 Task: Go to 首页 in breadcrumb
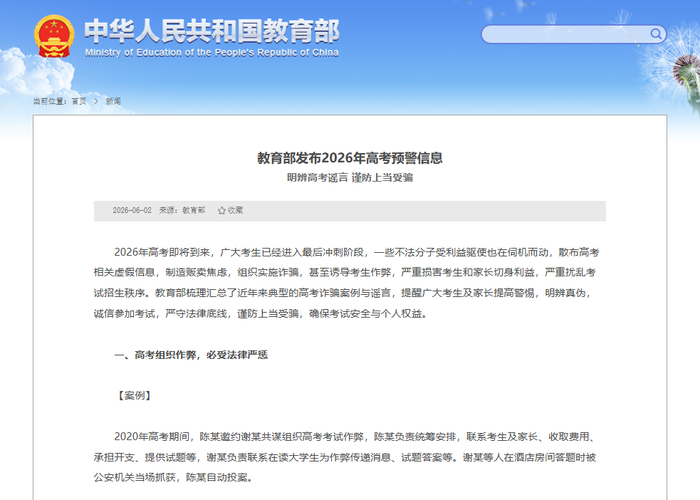pos(79,101)
